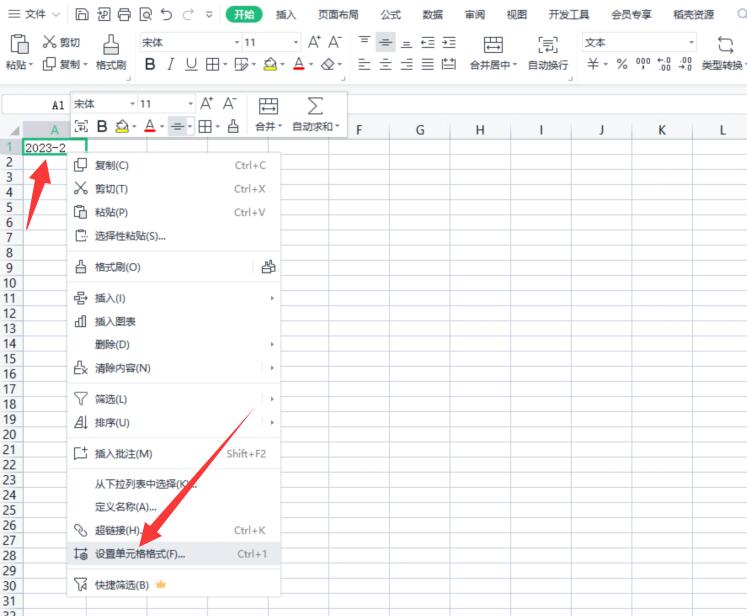Toggle the wrap text (自动换行) button

click(547, 53)
